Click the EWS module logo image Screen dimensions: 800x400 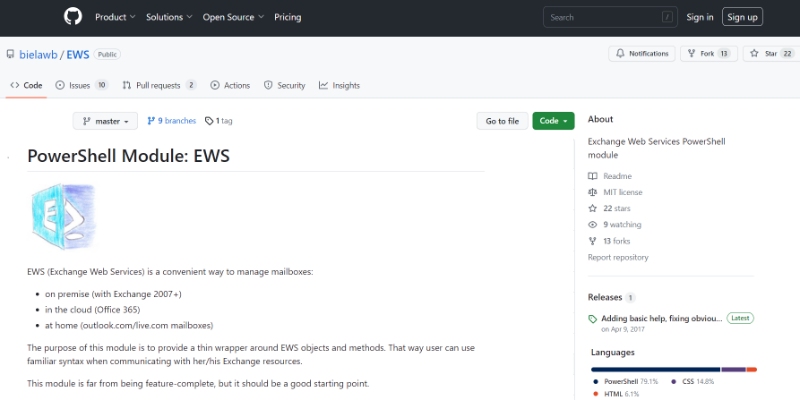pos(62,216)
